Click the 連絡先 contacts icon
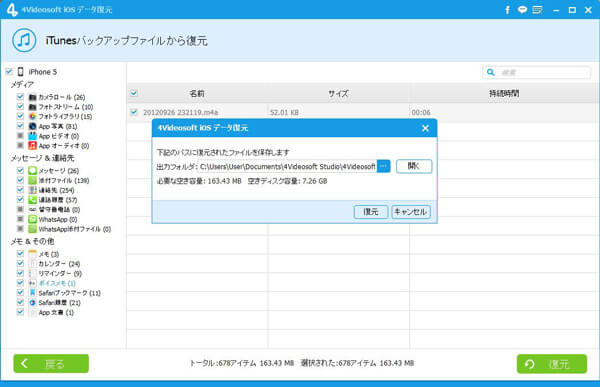Screen dimensions: 600x387 tap(33, 190)
